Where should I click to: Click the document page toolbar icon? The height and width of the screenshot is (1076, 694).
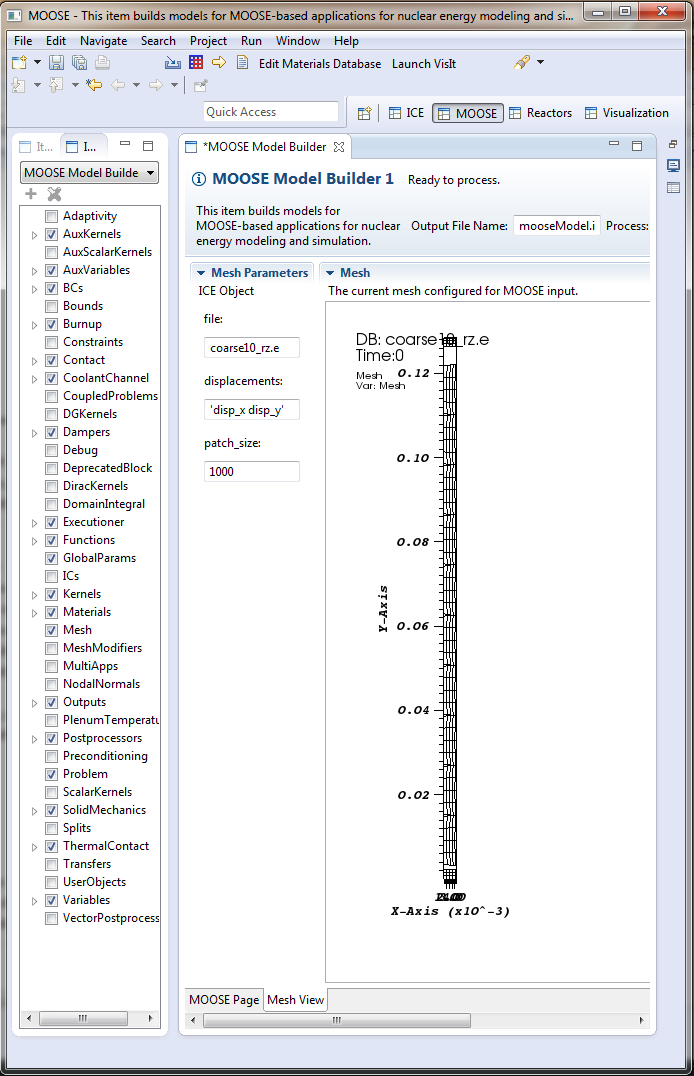[242, 62]
